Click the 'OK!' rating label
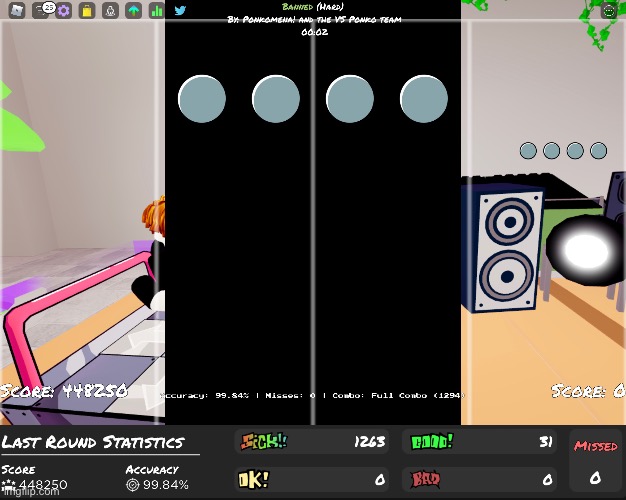The image size is (626, 500). pyautogui.click(x=254, y=479)
